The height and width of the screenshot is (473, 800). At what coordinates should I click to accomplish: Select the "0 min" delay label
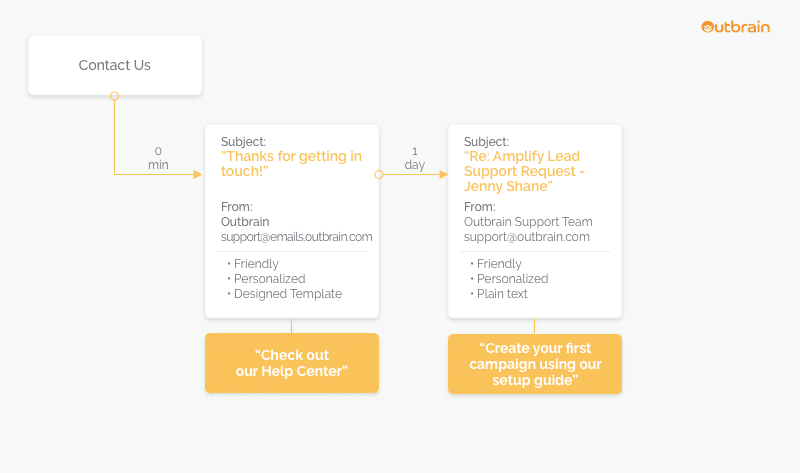click(158, 158)
